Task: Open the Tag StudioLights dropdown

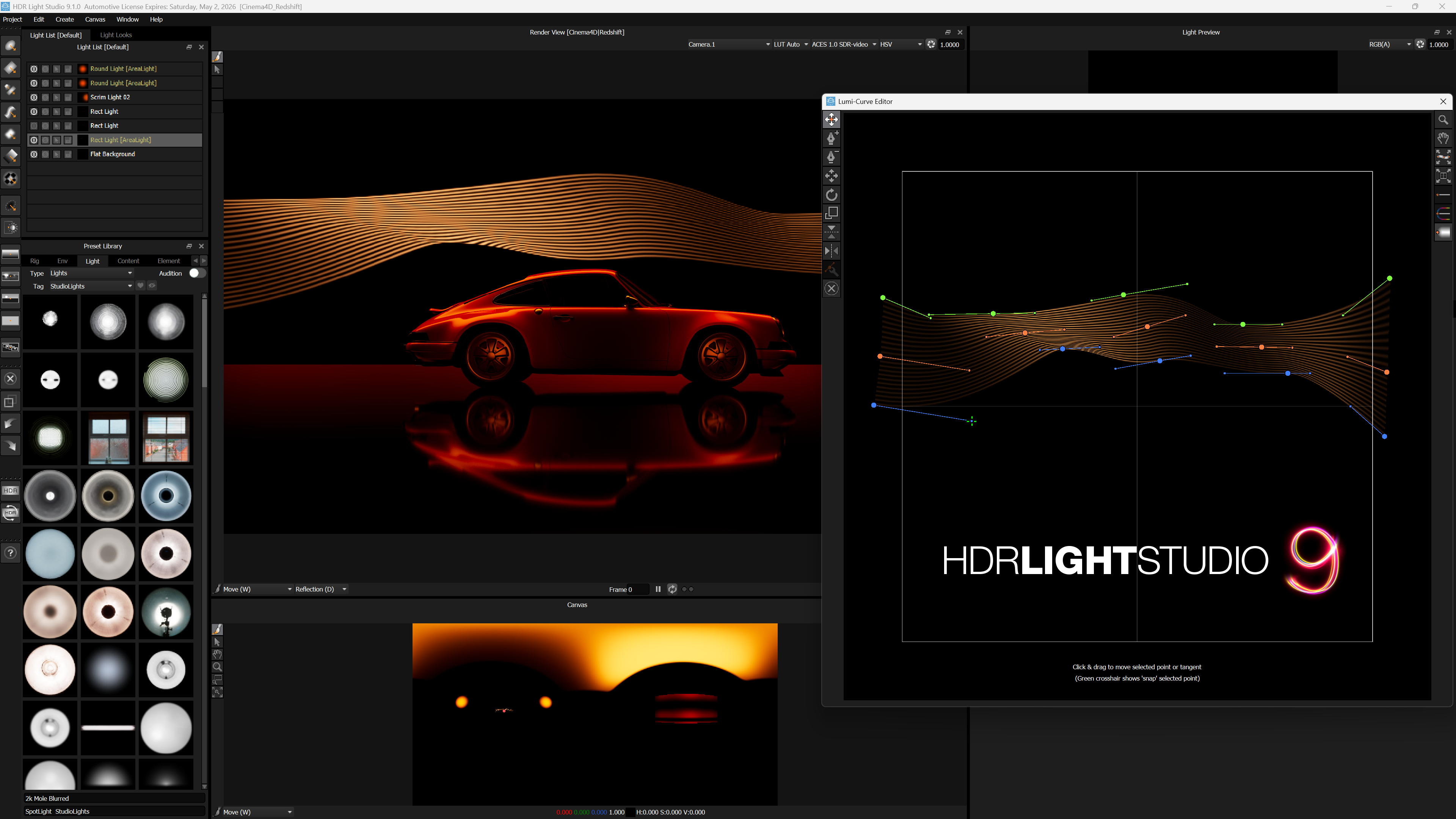Action: click(x=91, y=286)
